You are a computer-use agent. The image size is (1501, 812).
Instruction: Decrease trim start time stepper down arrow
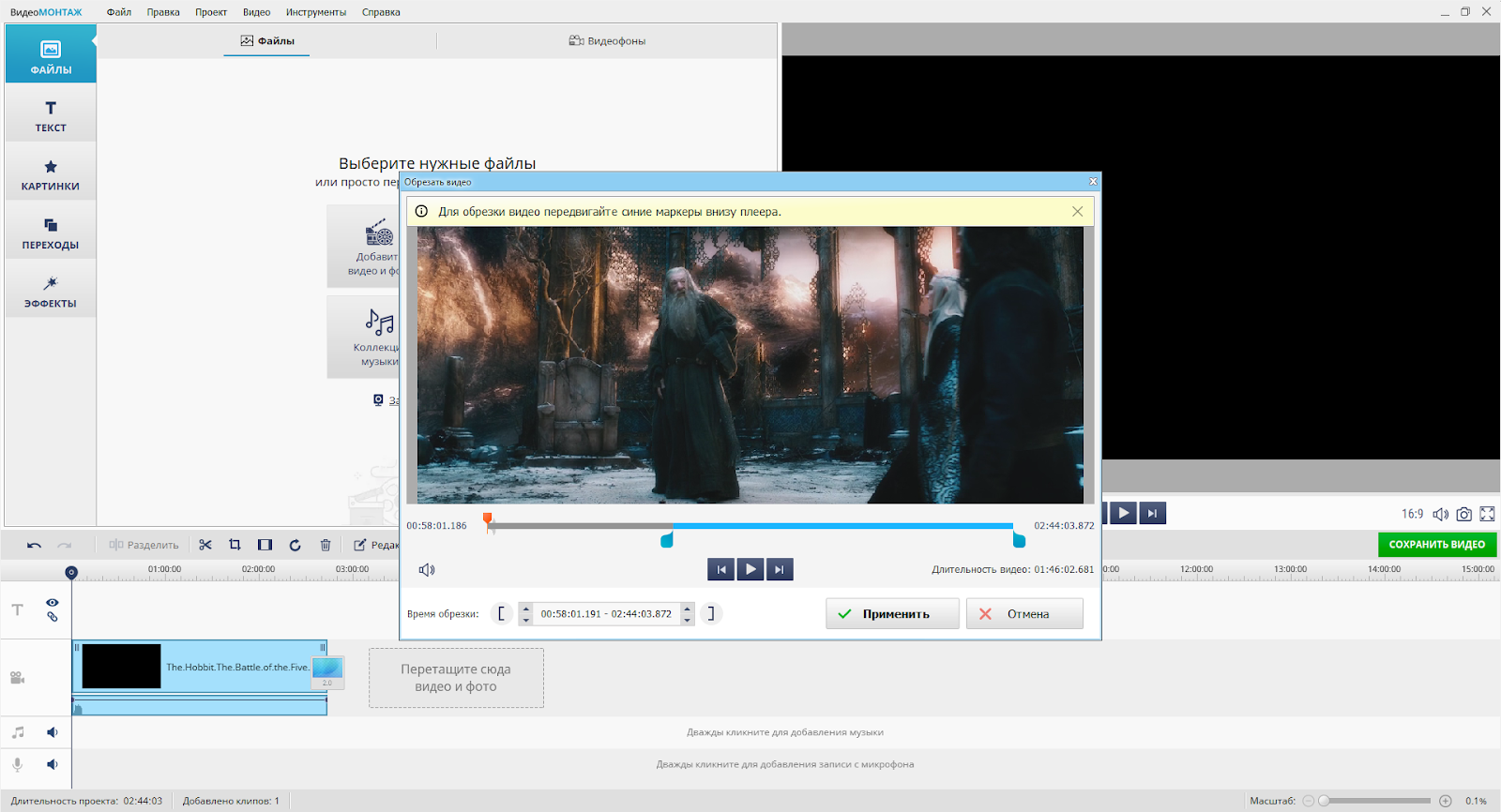525,620
